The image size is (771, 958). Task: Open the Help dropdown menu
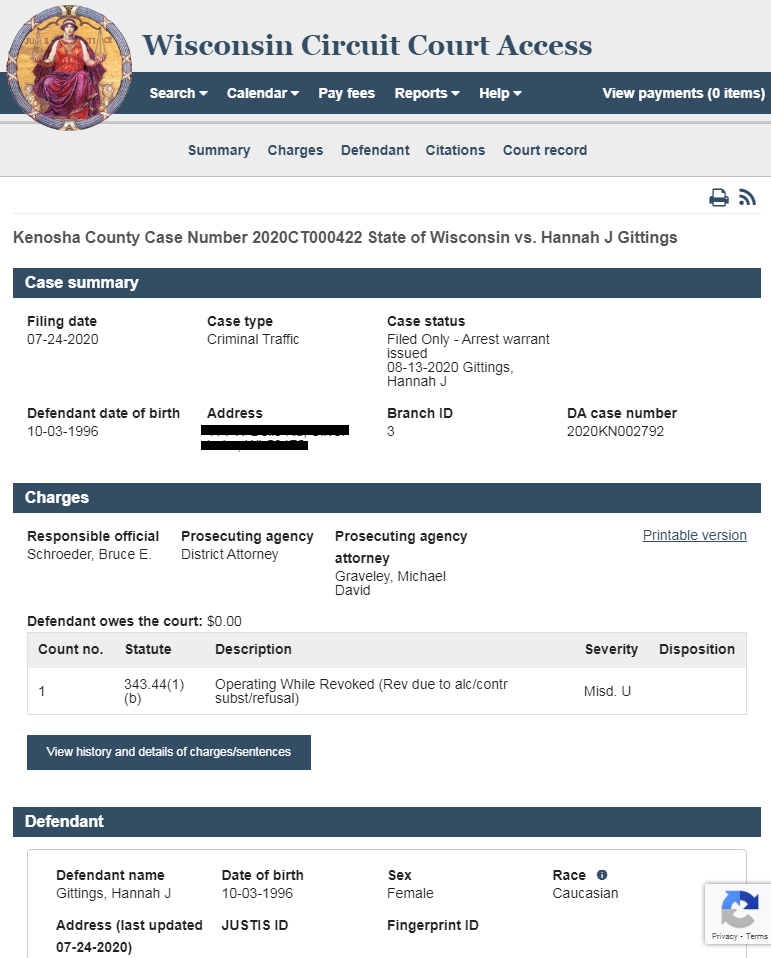click(x=500, y=93)
